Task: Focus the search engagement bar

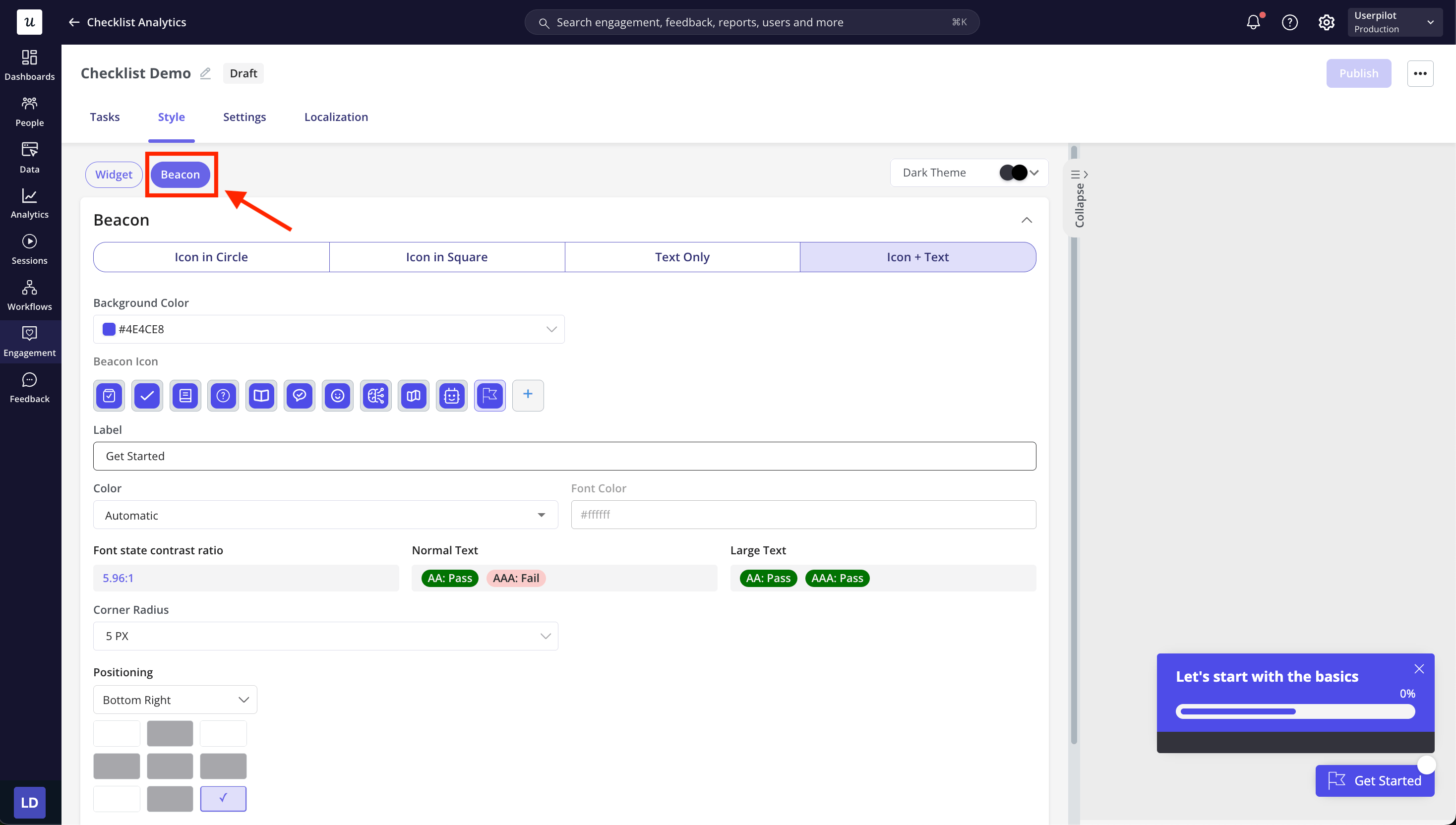Action: click(x=752, y=22)
